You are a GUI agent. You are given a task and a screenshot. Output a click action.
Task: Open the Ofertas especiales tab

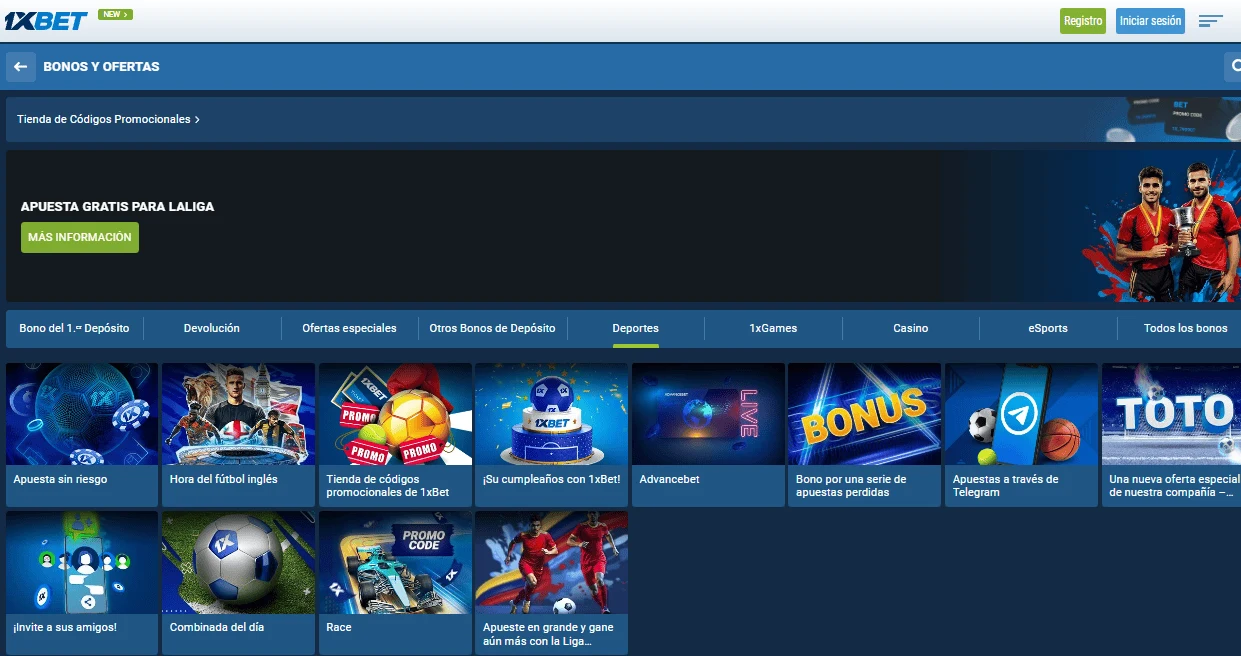click(349, 328)
